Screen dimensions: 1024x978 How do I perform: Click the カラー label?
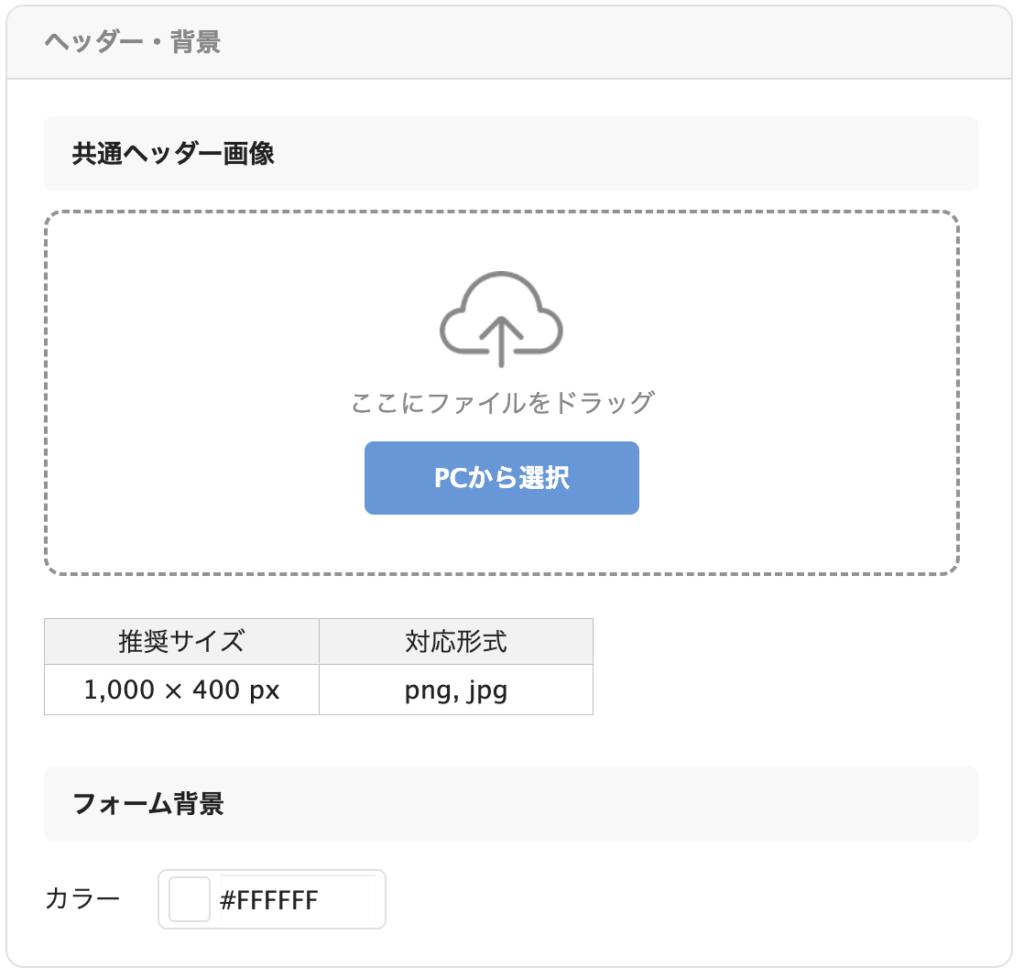(82, 899)
